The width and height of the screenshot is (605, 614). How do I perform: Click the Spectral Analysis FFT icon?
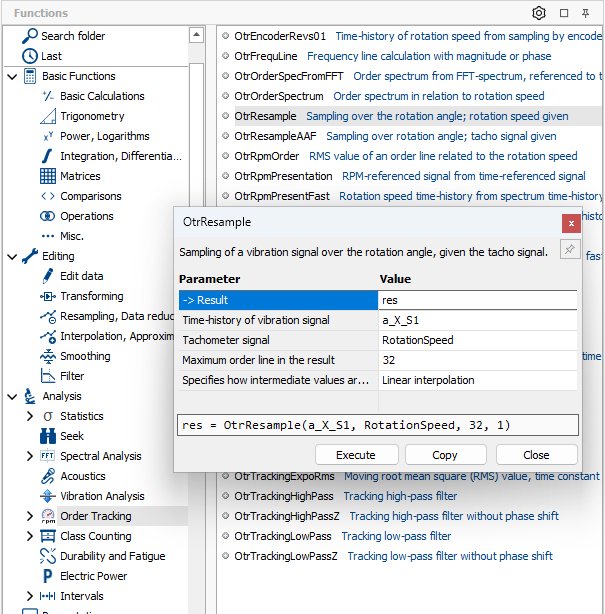click(48, 456)
